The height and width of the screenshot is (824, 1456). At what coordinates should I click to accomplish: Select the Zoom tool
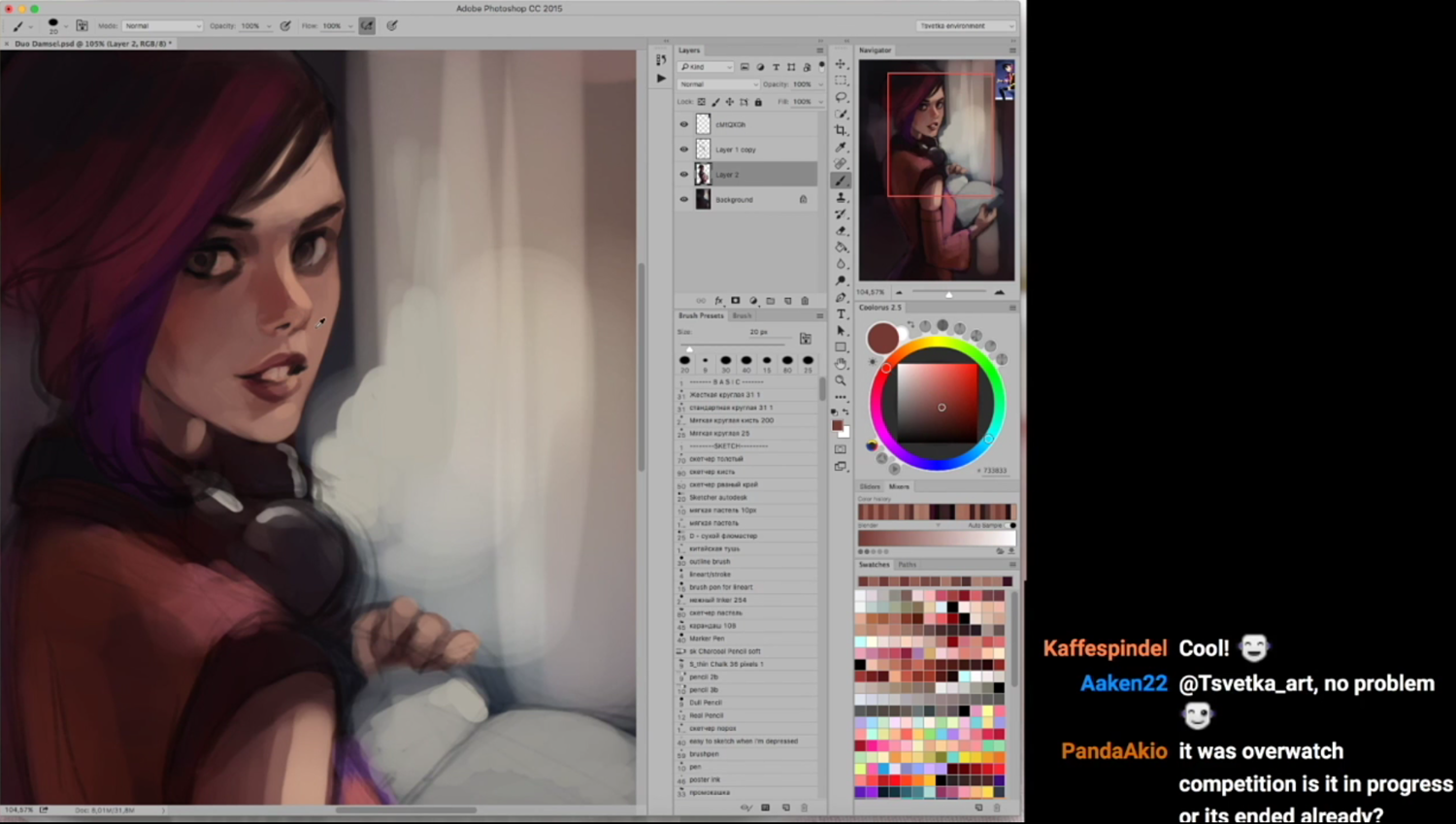[841, 380]
